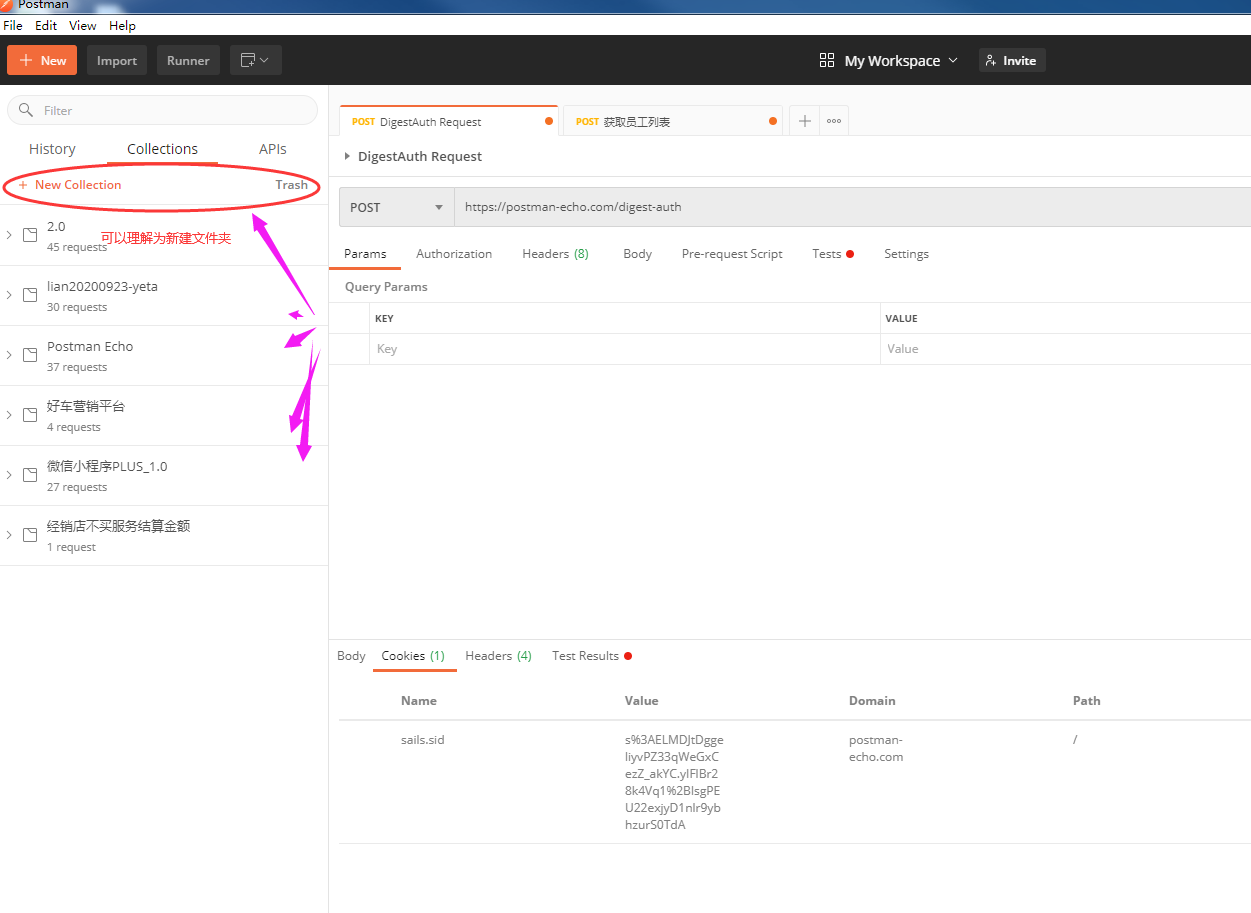This screenshot has width=1251, height=913.
Task: Open a new request tab with plus
Action: pos(805,121)
